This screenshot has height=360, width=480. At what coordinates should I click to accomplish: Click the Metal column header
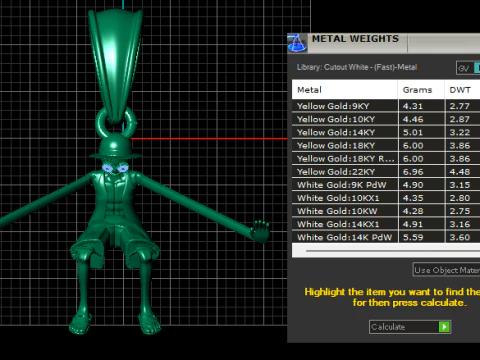tap(345, 90)
